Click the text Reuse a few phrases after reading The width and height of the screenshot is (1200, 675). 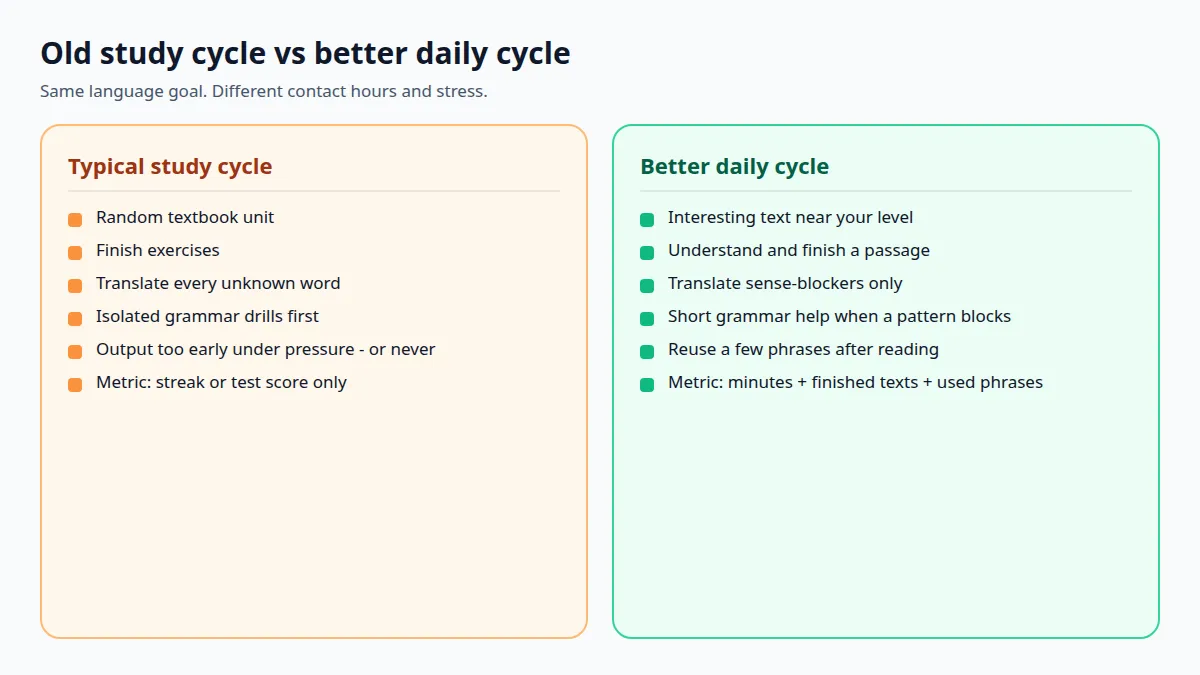(803, 349)
